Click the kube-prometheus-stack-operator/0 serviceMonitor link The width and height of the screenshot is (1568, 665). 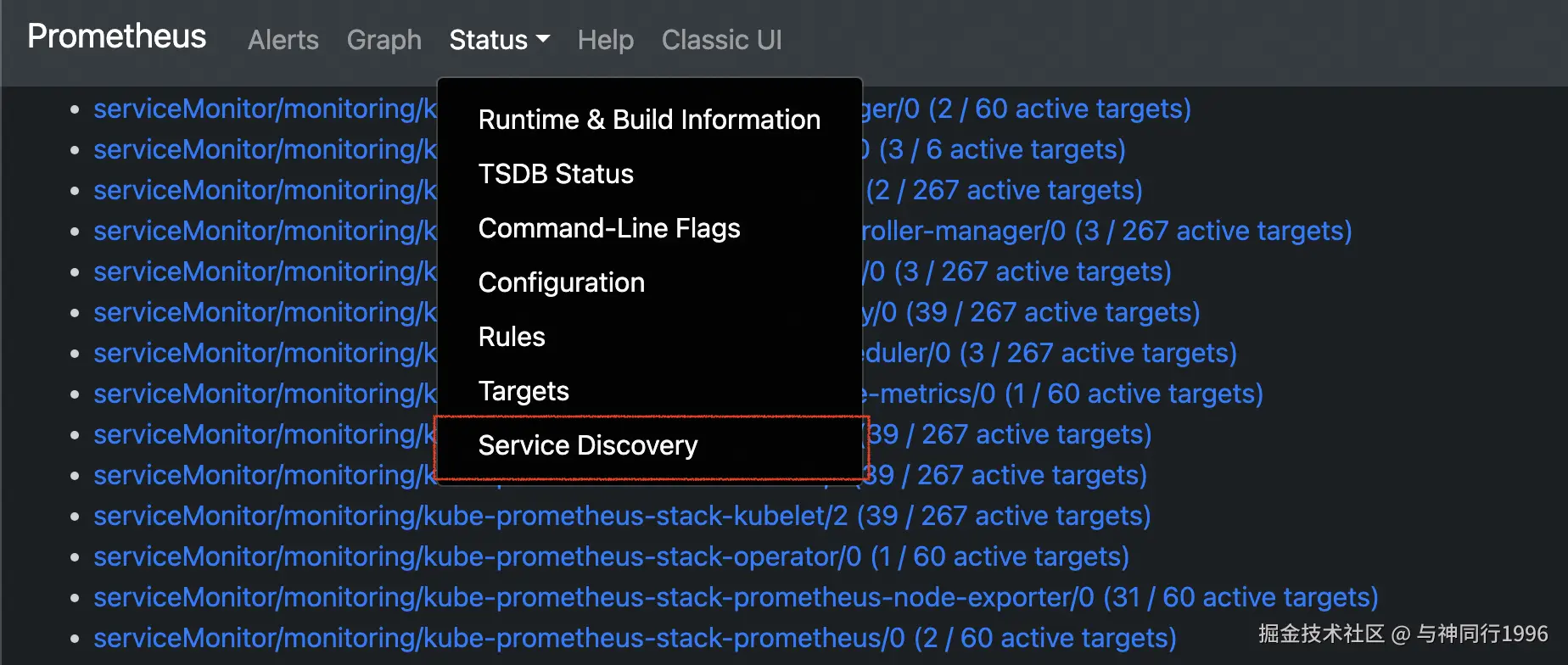pos(611,556)
